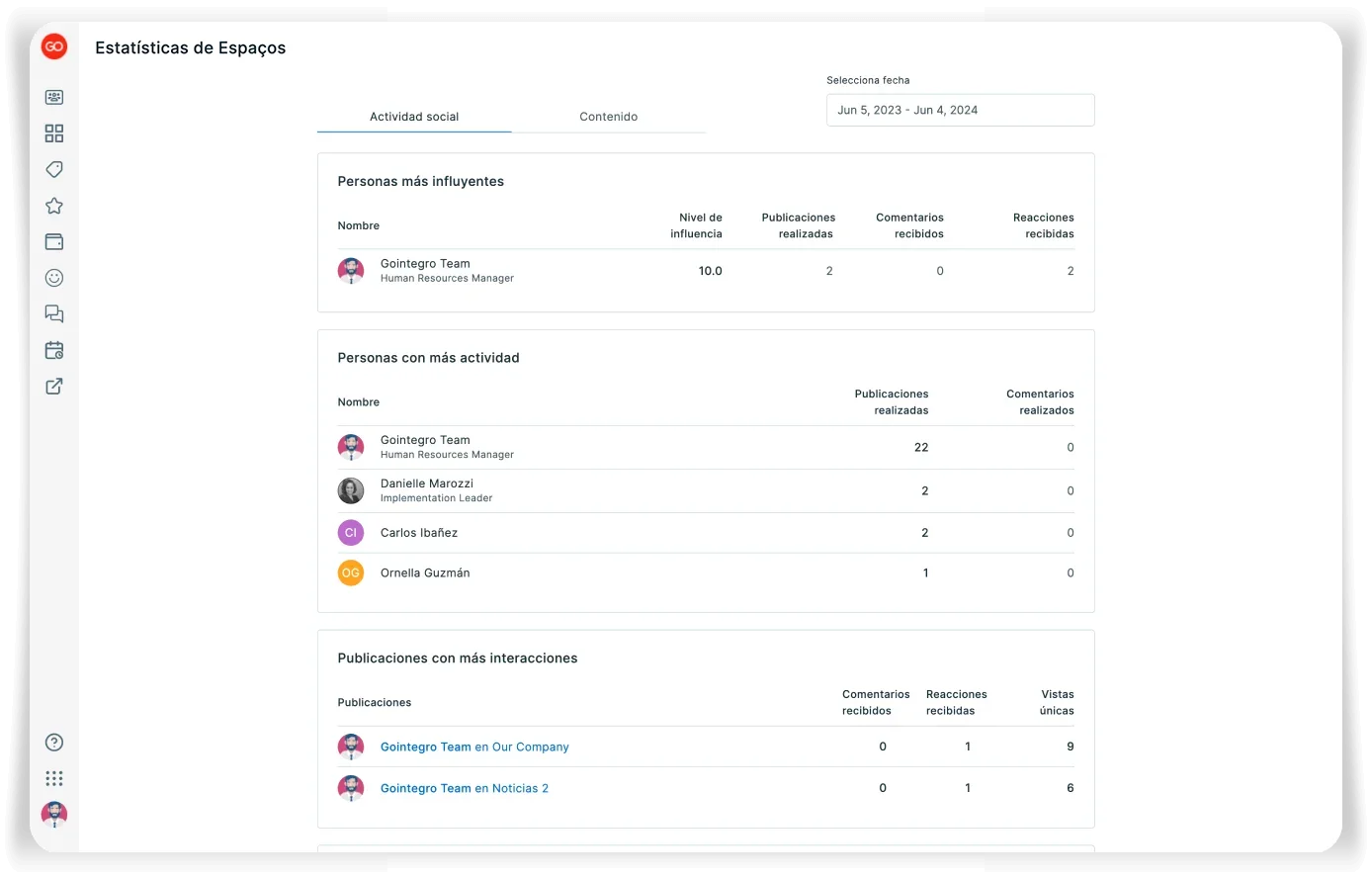Open the smiley face sidebar icon
Image resolution: width=1372 pixels, height=880 pixels.
(54, 278)
